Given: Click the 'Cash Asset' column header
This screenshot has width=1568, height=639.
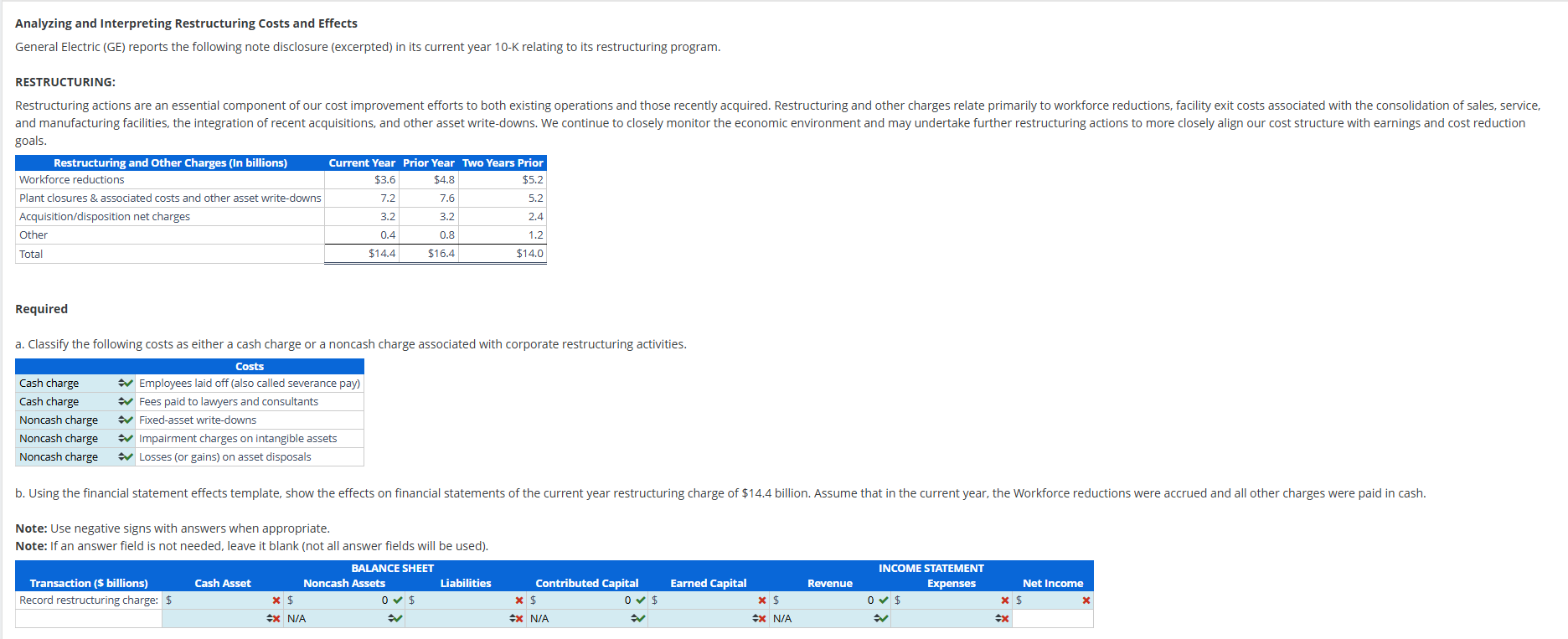Looking at the screenshot, I should coord(223,583).
